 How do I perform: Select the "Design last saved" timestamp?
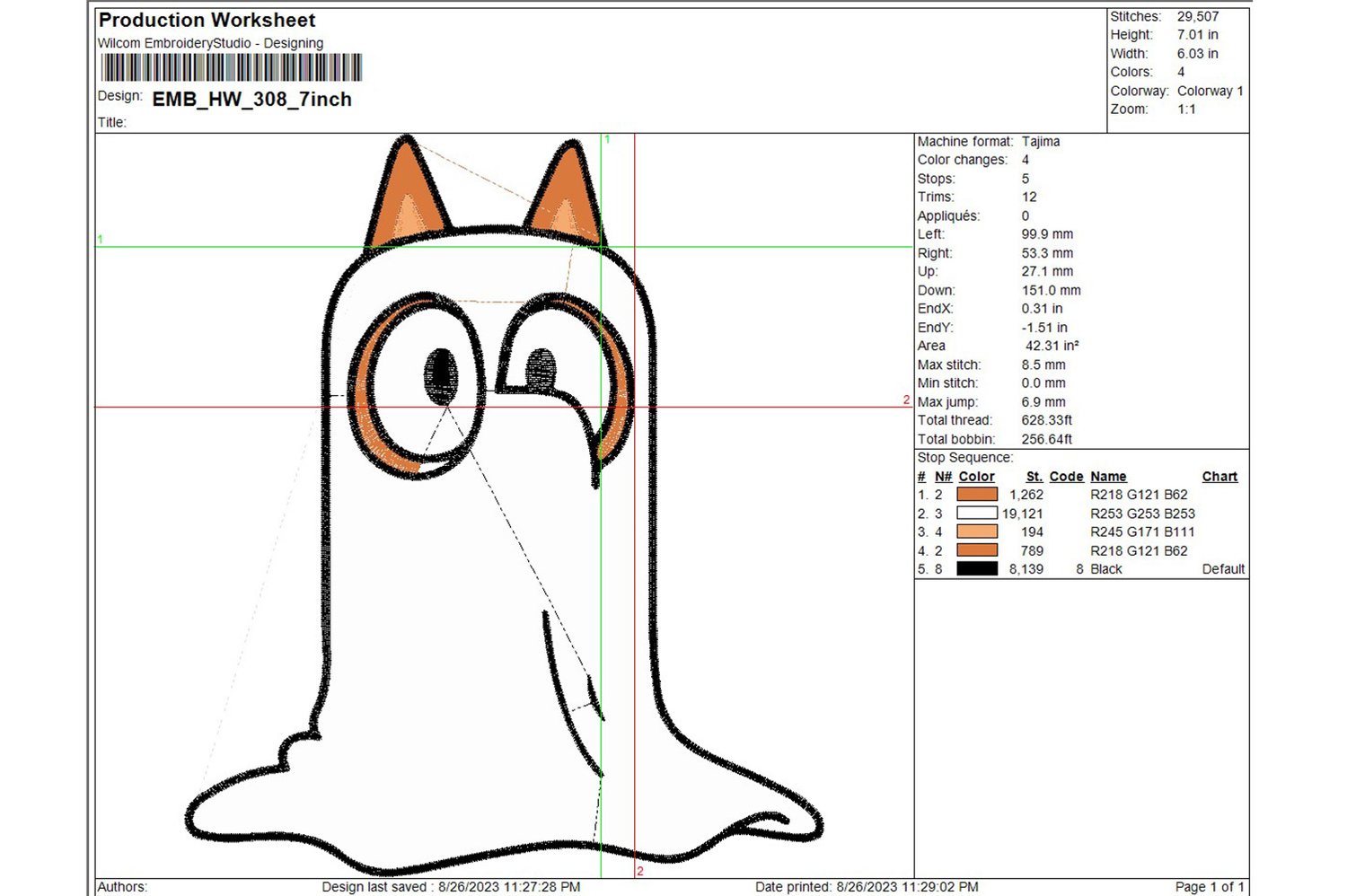451,887
